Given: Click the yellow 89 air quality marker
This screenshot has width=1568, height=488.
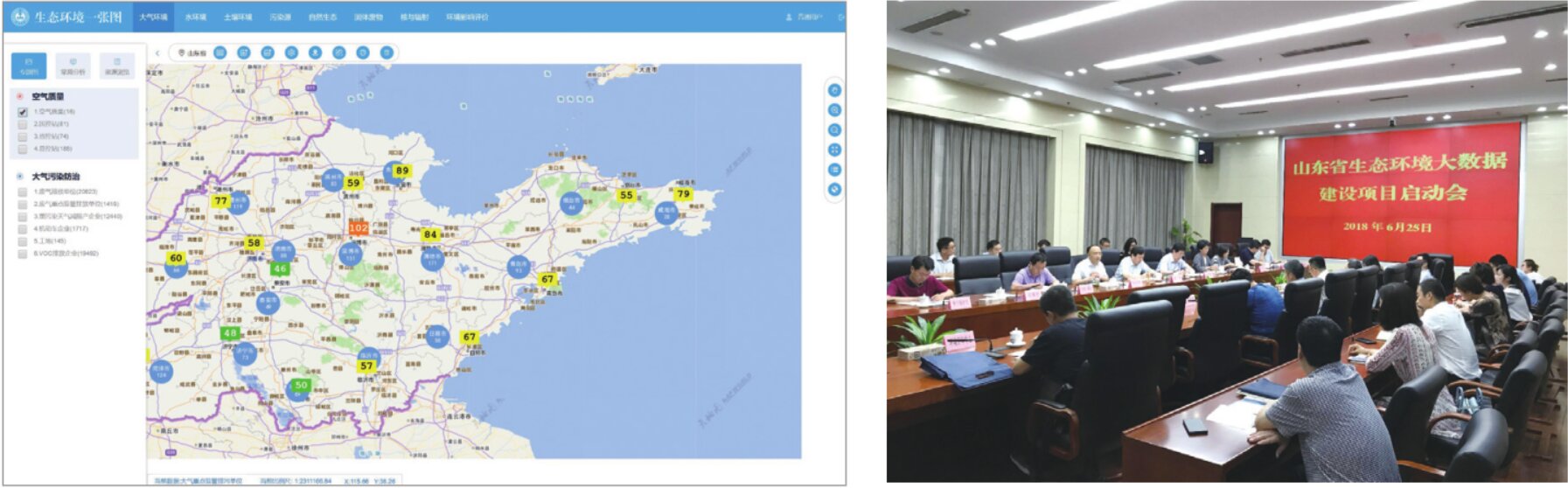Looking at the screenshot, I should (x=401, y=171).
